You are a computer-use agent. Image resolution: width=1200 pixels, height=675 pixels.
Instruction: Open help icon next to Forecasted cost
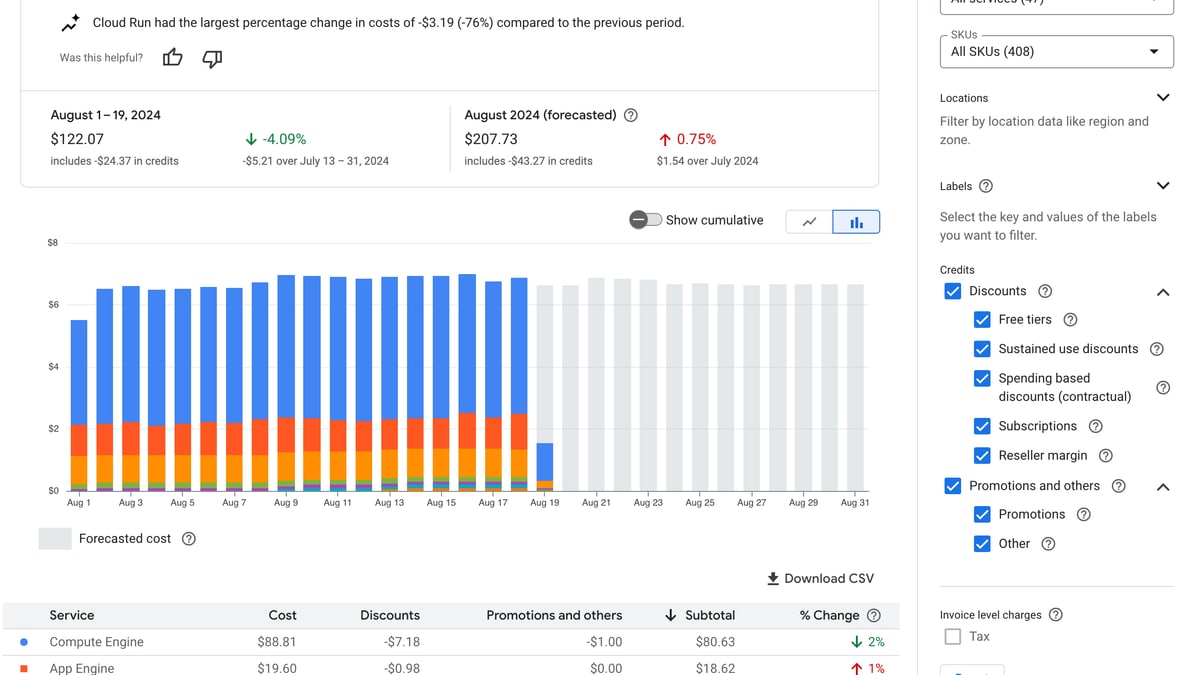[189, 539]
